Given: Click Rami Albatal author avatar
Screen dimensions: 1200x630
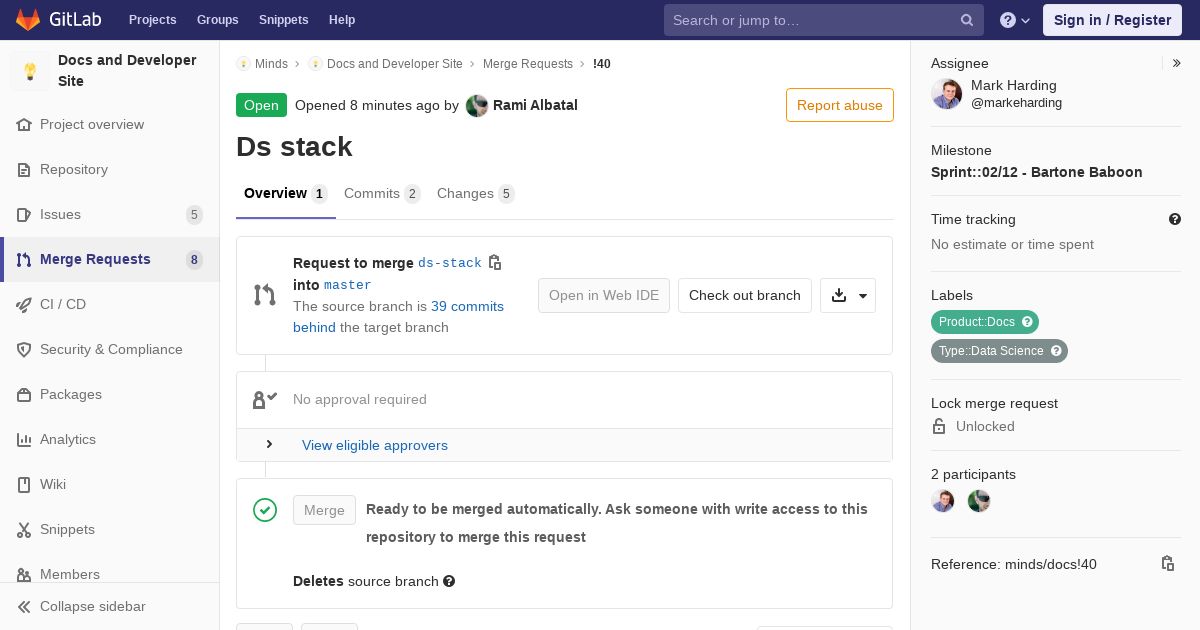Looking at the screenshot, I should [x=477, y=105].
